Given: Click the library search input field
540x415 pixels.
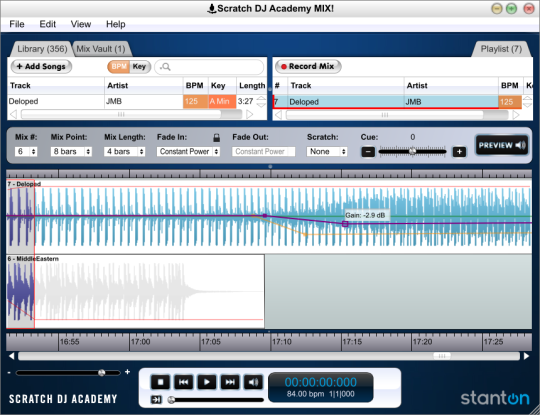Looking at the screenshot, I should point(209,67).
